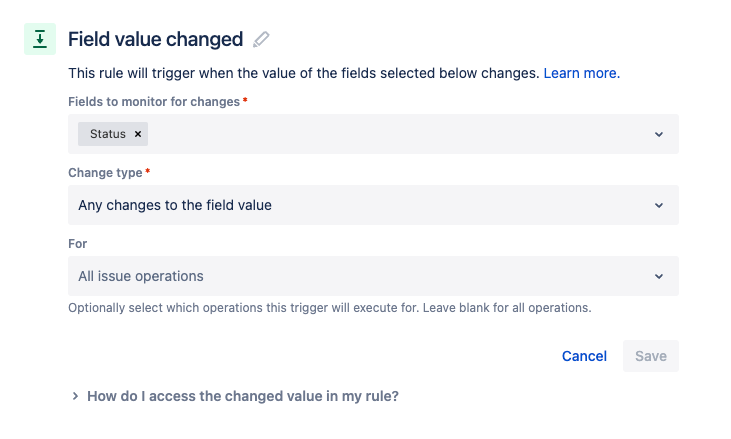Open the Learn more link

tap(582, 73)
